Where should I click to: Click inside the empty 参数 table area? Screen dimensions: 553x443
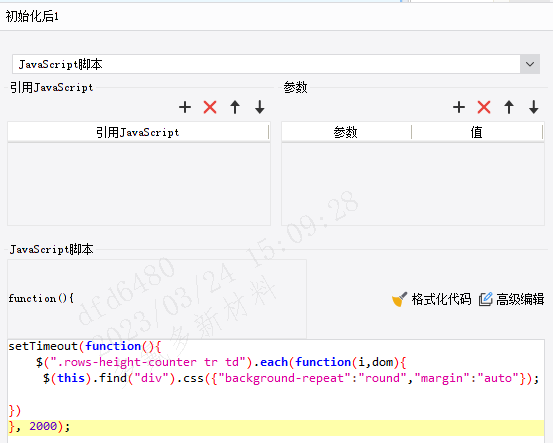(413, 184)
